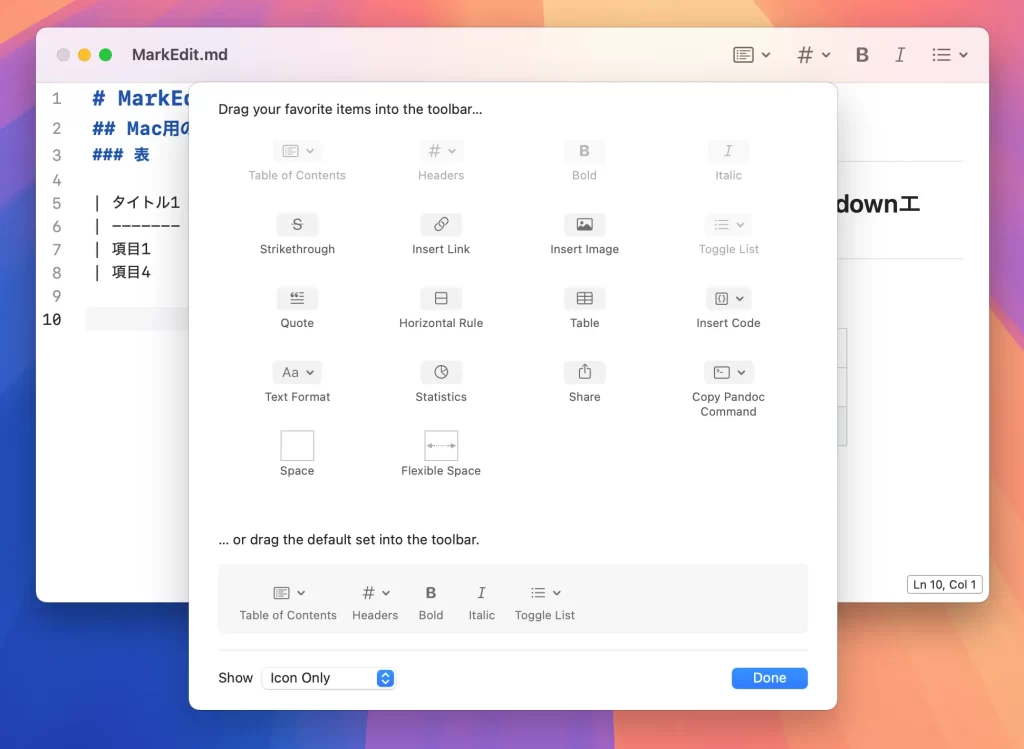Click the Statistics pie chart icon
Viewport: 1024px width, 749px height.
pyautogui.click(x=441, y=372)
